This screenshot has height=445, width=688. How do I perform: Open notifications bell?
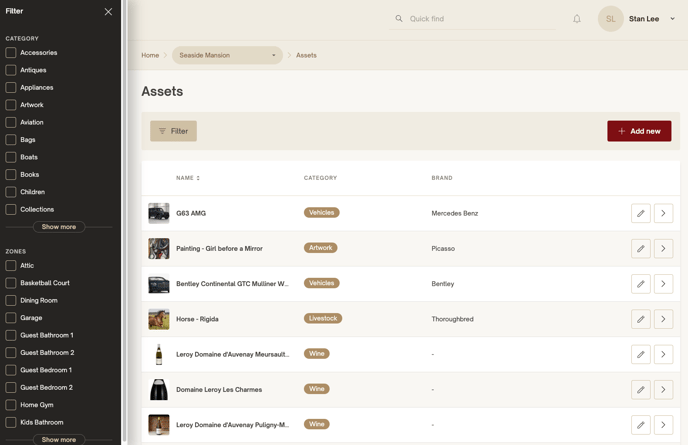[577, 19]
